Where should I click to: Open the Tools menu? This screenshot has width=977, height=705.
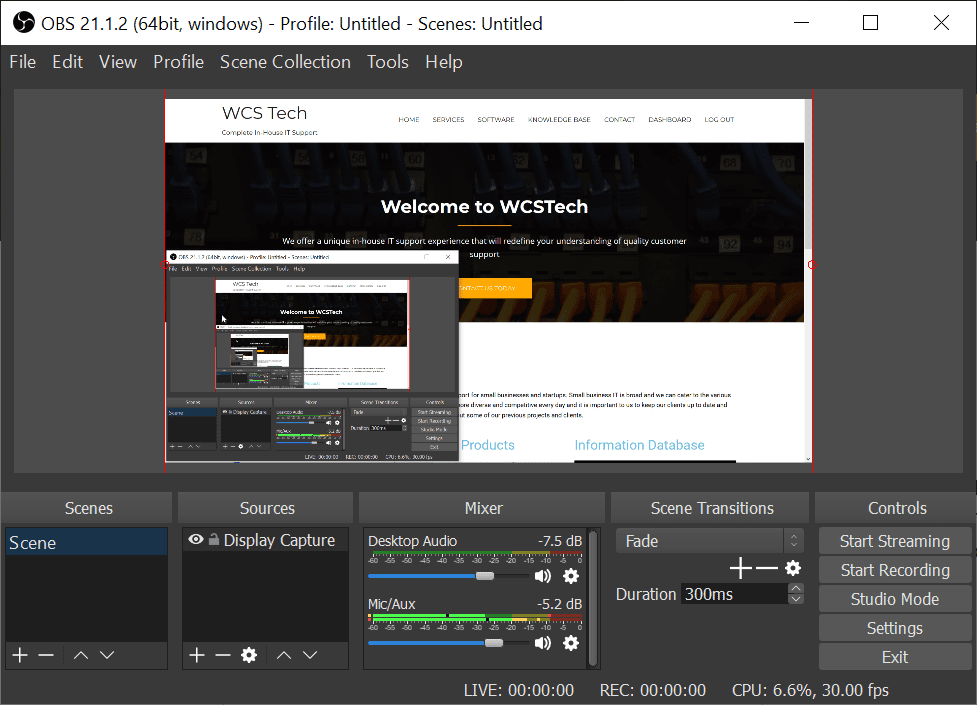[x=388, y=62]
